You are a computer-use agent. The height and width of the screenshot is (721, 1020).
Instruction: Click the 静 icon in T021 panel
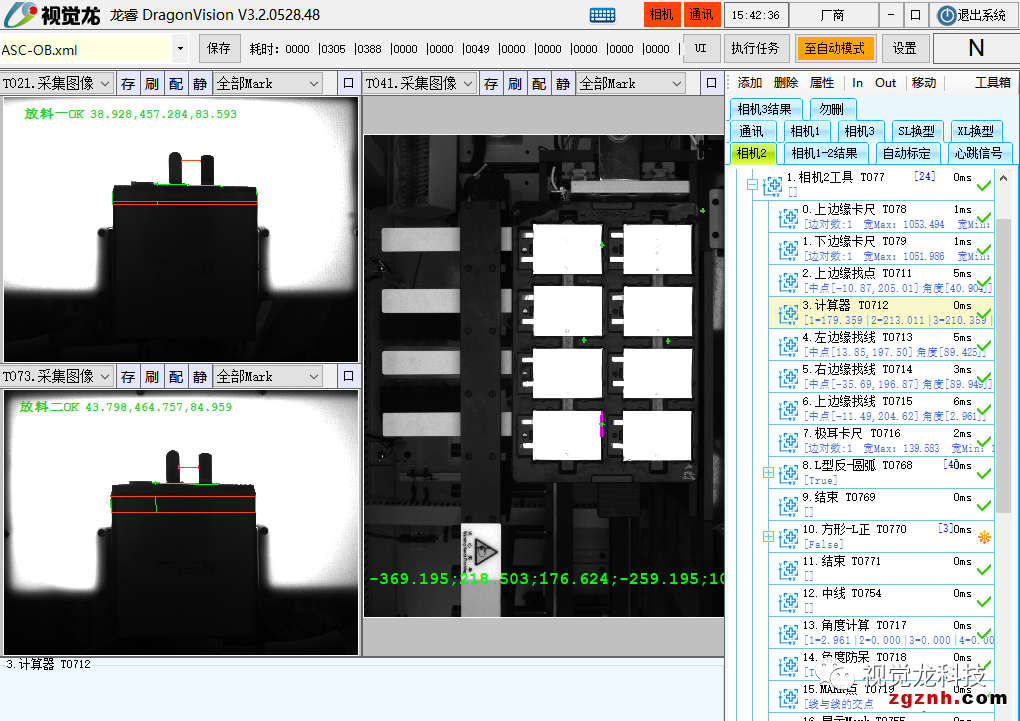(x=200, y=84)
